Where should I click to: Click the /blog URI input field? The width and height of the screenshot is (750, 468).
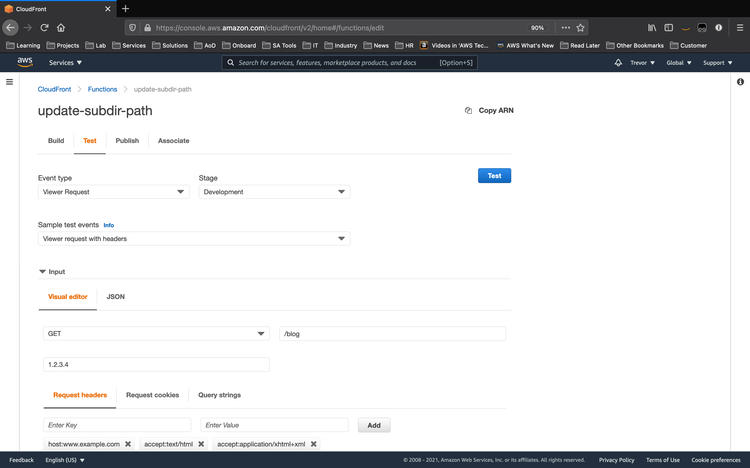[x=392, y=334]
